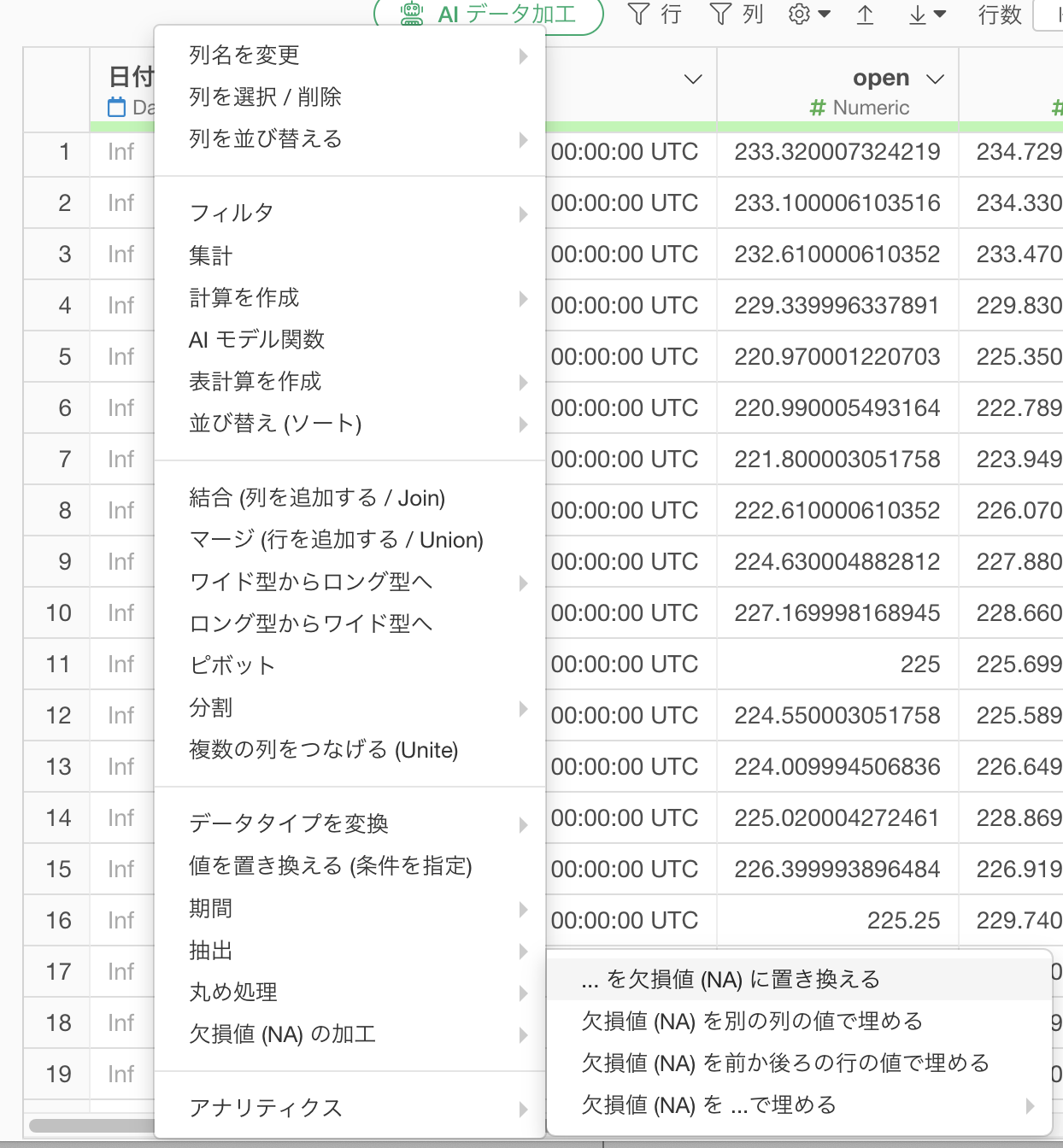The width and height of the screenshot is (1063, 1148).
Task: Expand the 列名を変更 submenu
Action: pos(523,56)
